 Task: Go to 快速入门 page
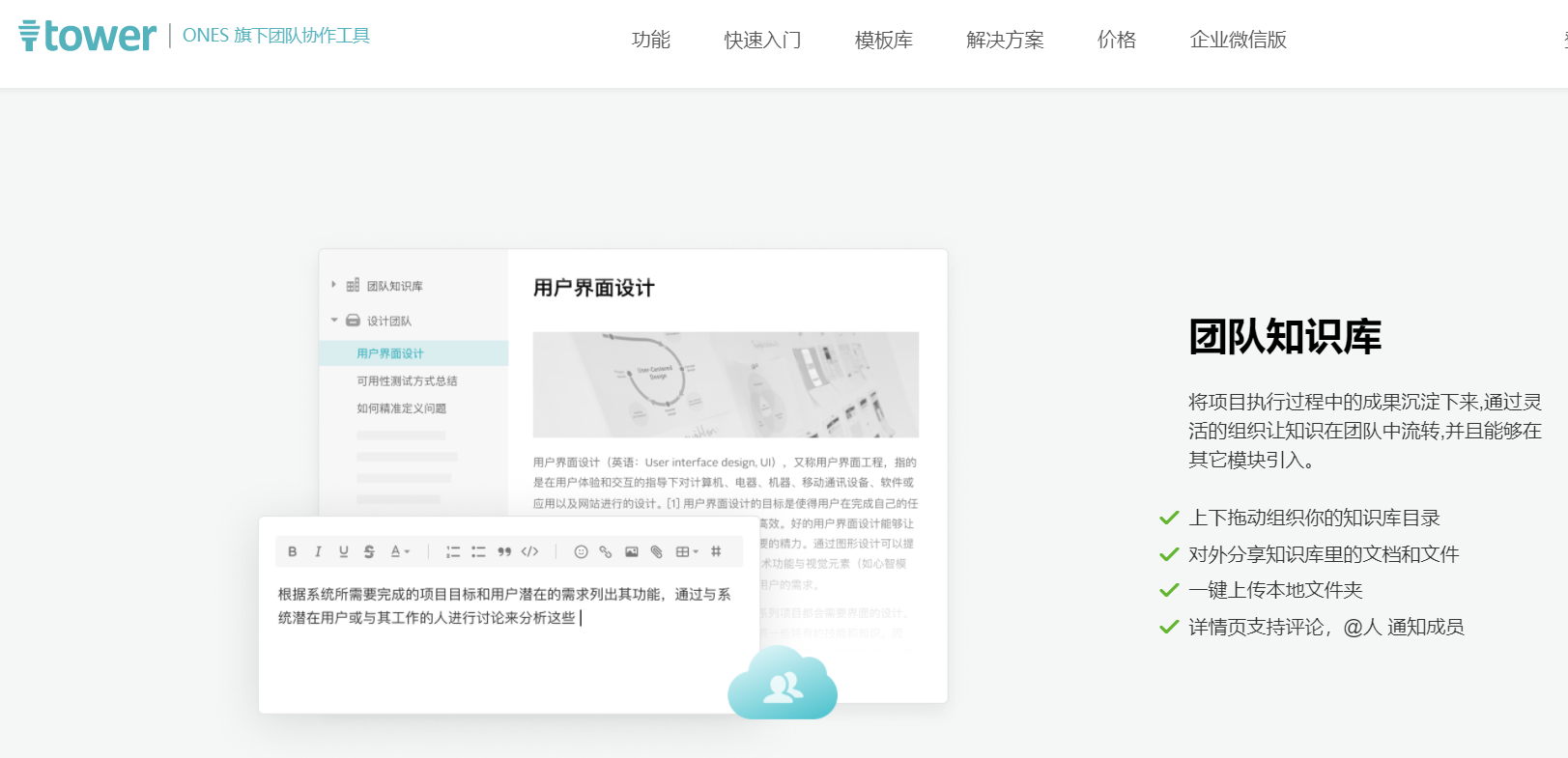coord(763,40)
